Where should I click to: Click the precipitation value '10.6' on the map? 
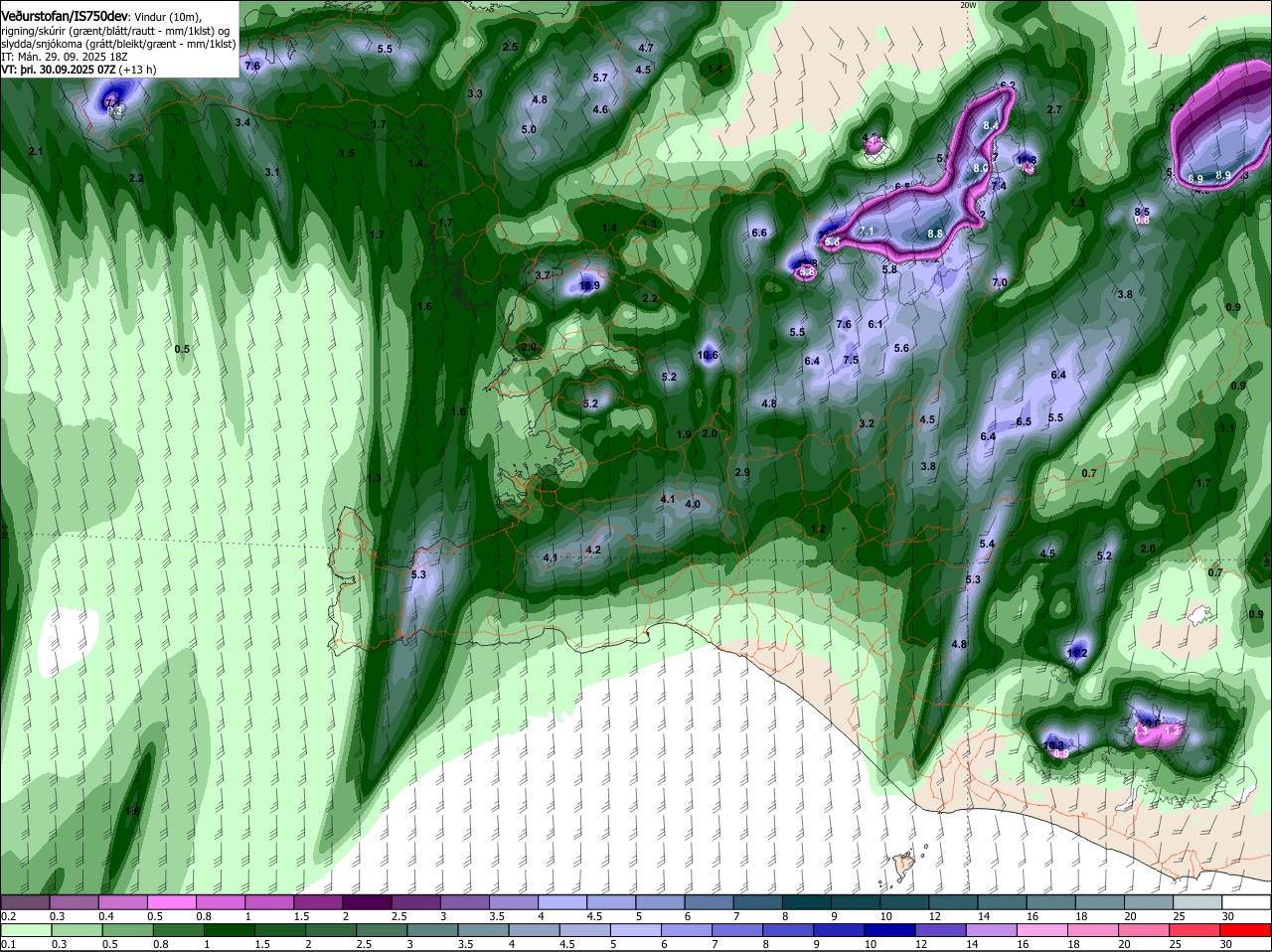tap(708, 355)
